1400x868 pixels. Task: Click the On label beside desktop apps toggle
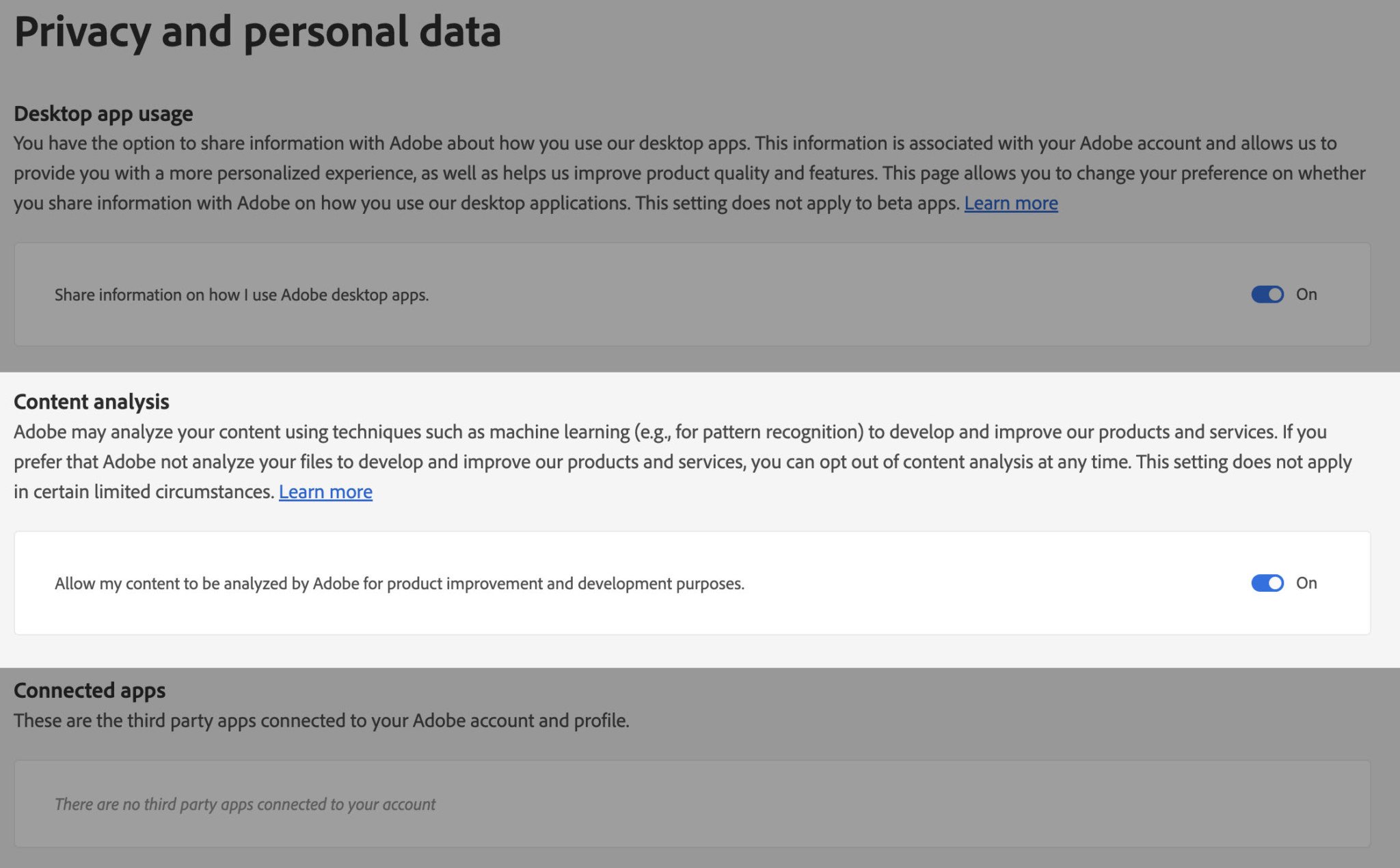point(1306,295)
